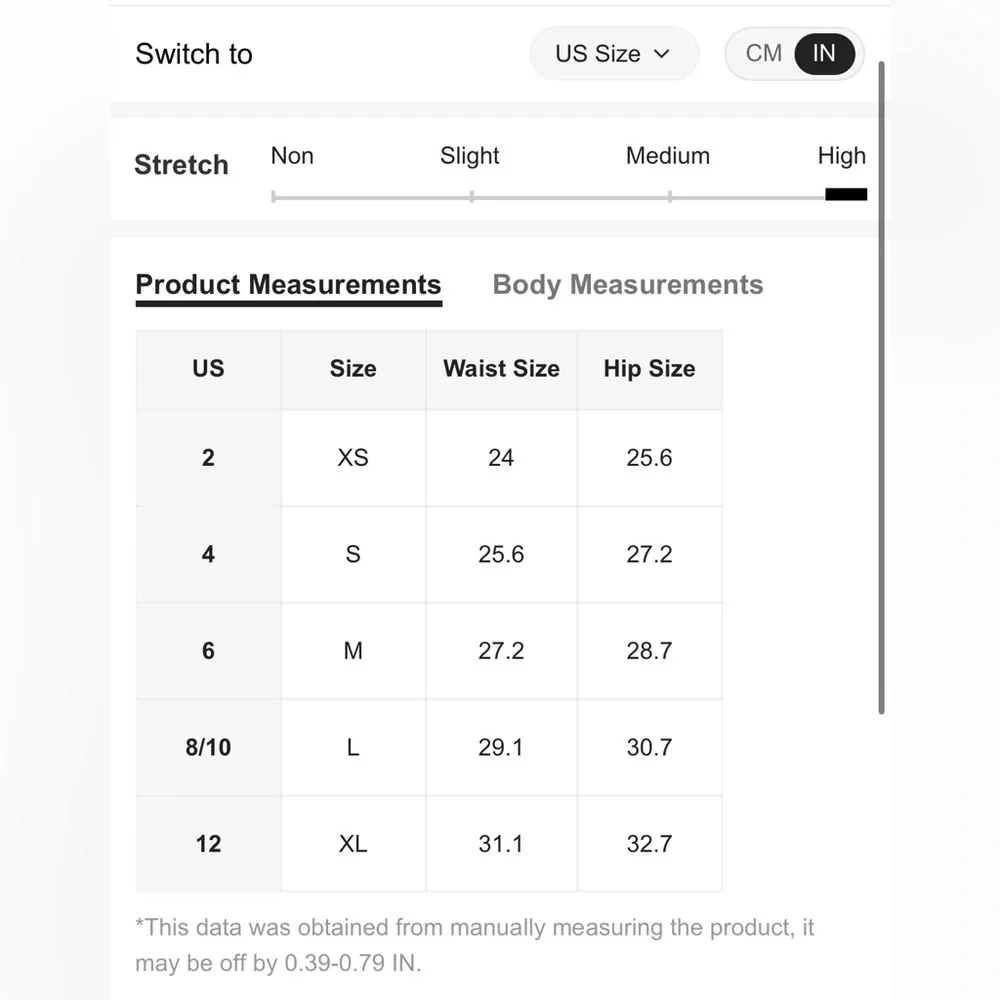Switch units to CM

(x=764, y=54)
